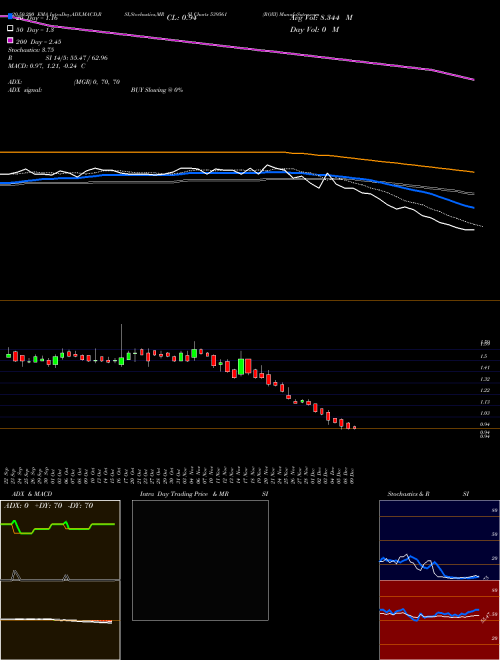Click the 'Day Vol: 0 M' label
The image size is (500, 660).
pyautogui.click(x=314, y=29)
